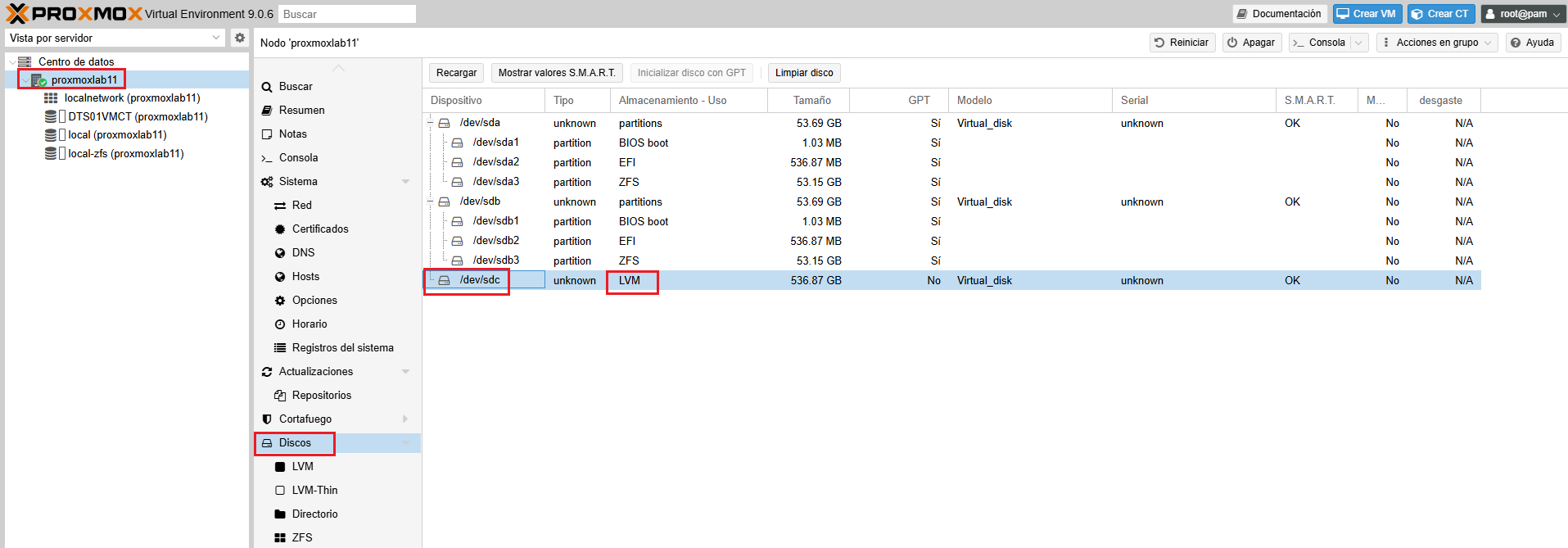Collapse the side menu with the top arrow
Viewport: 1568px width, 548px height.
(x=338, y=67)
